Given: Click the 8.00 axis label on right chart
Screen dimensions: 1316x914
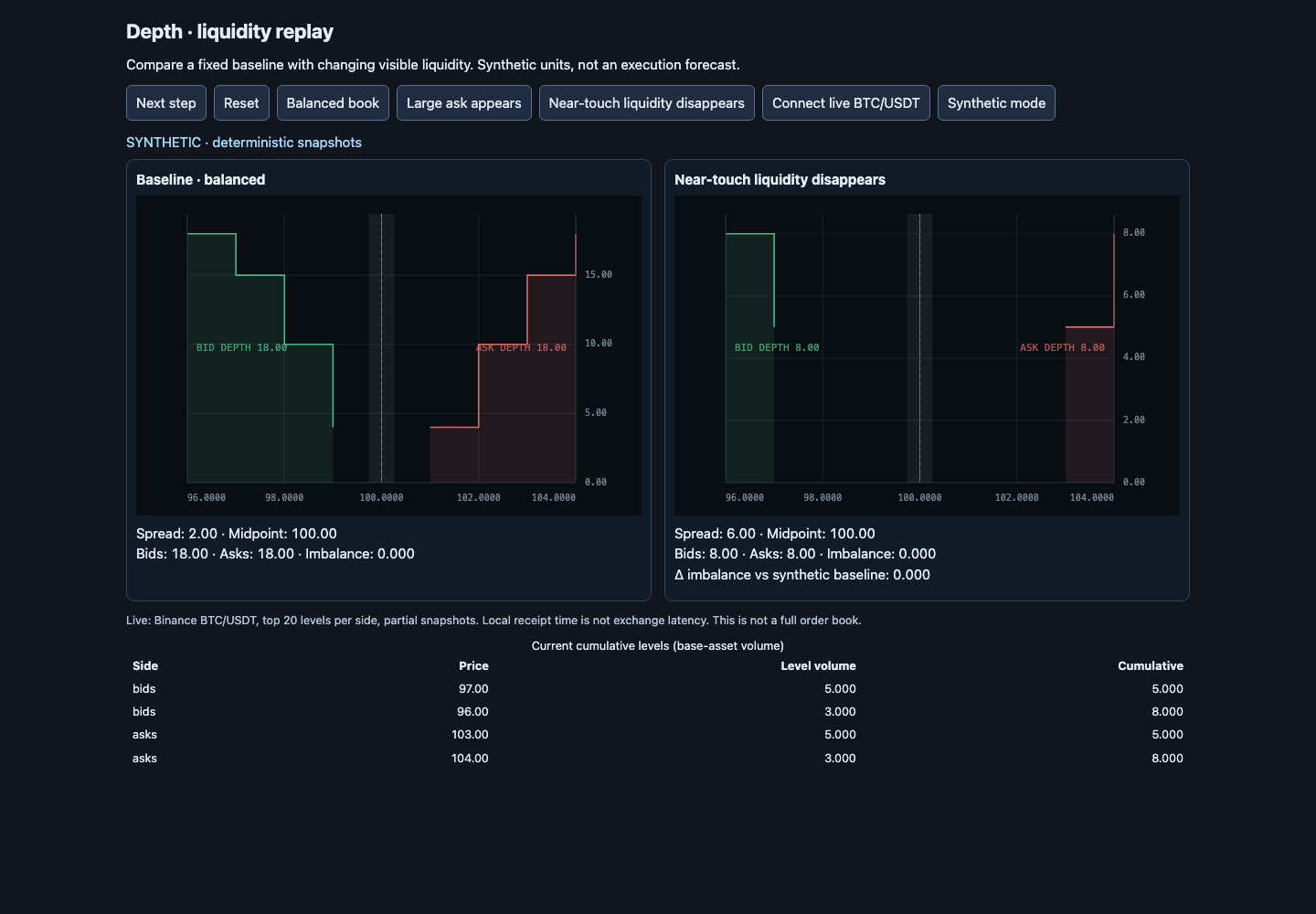Looking at the screenshot, I should point(1134,233).
